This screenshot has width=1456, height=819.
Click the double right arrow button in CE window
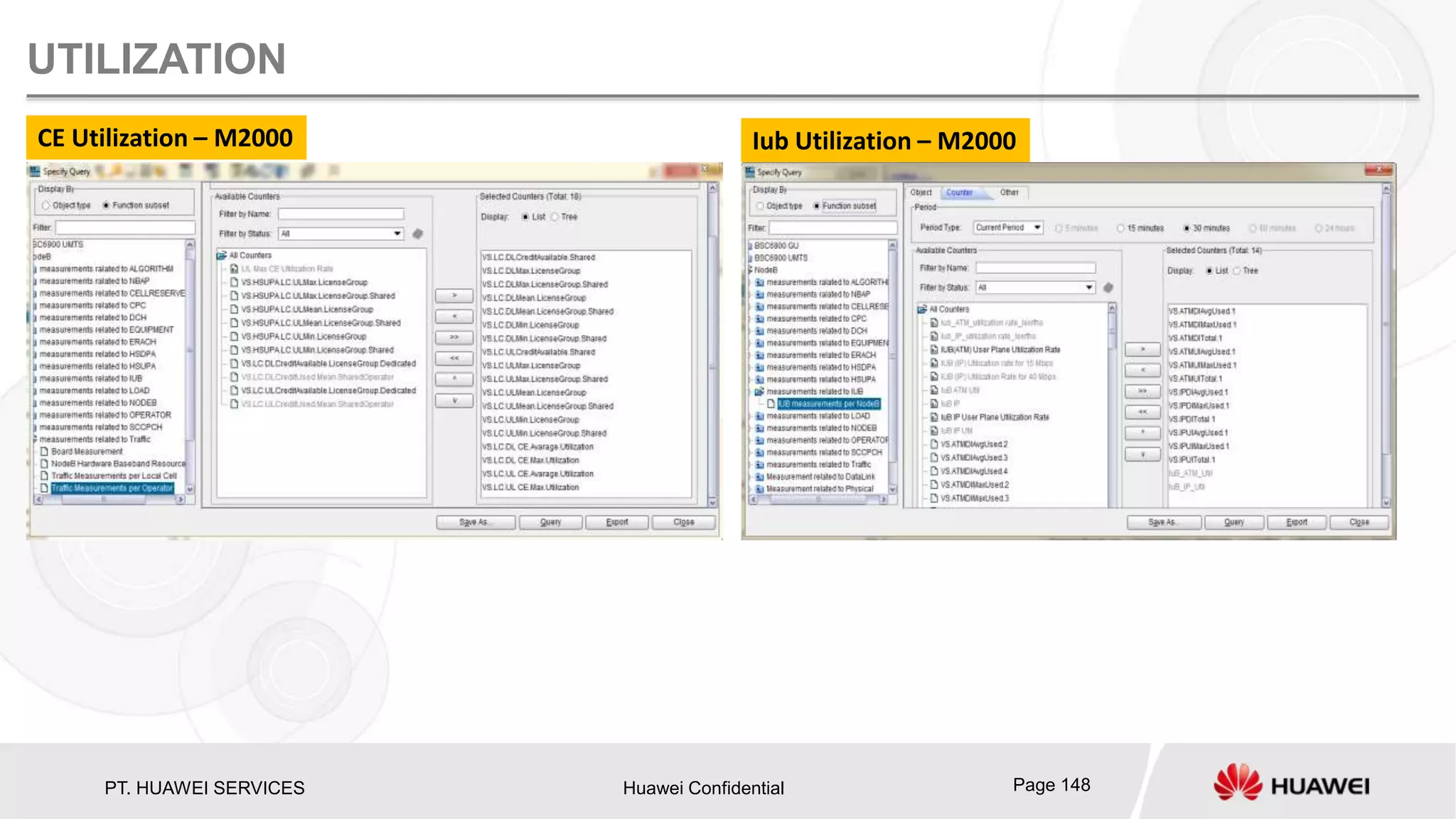454,337
